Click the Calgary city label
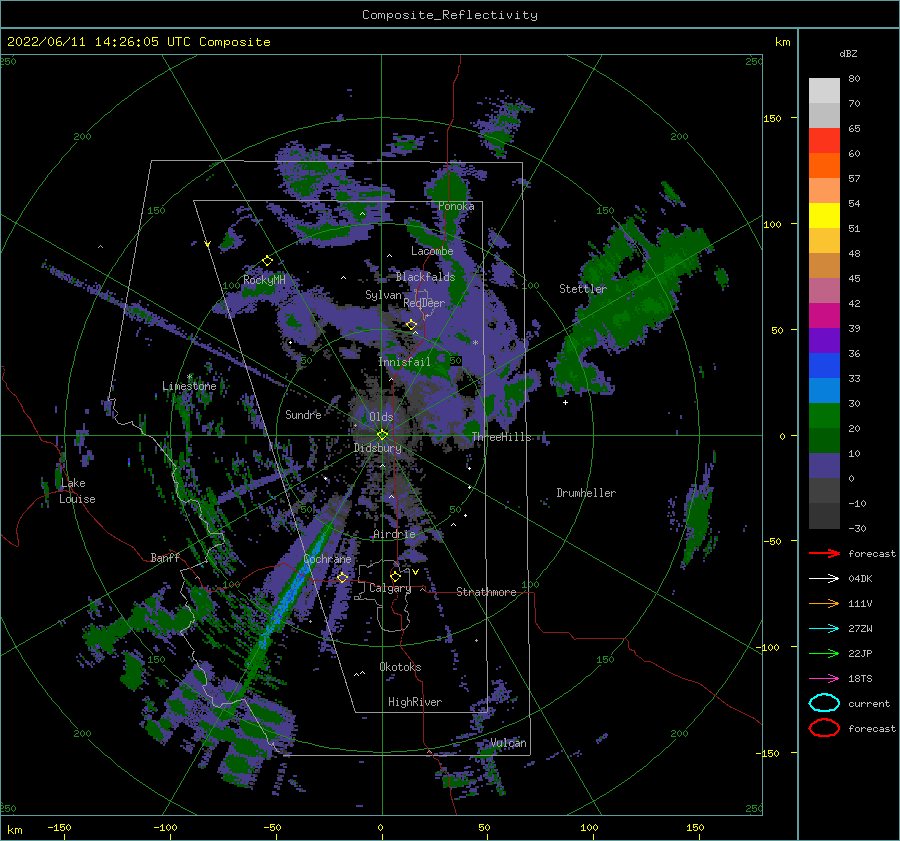The image size is (900, 841). point(390,588)
